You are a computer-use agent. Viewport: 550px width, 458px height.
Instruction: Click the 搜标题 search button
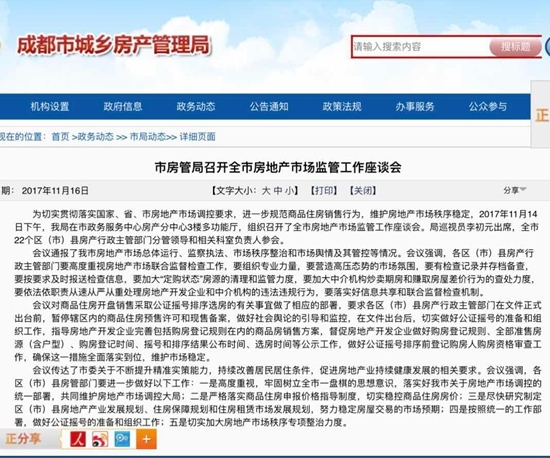(515, 46)
